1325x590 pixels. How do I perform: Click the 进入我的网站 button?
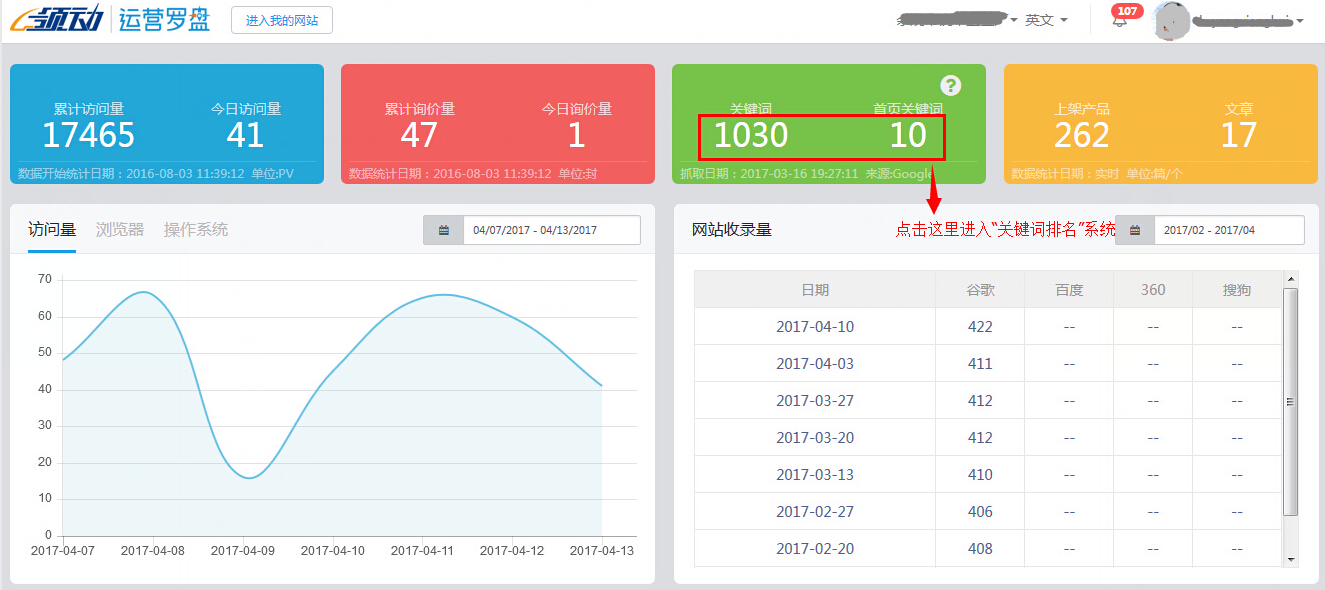click(281, 19)
